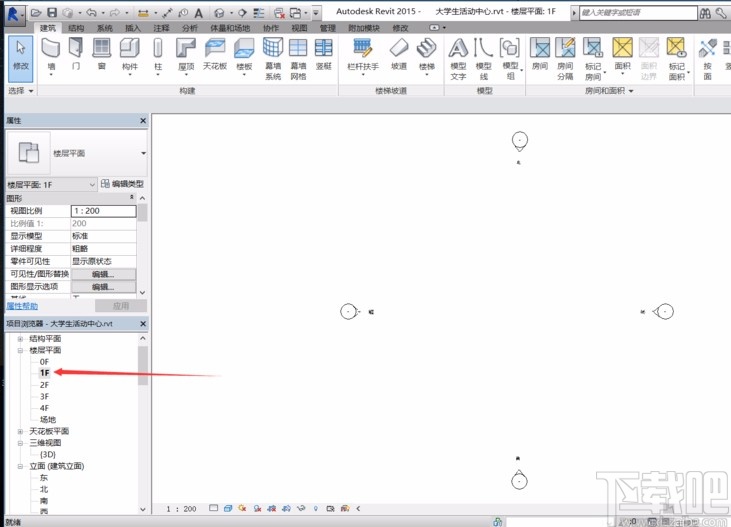Viewport: 731px width, 527px height.
Task: Switch to the 管理 ribbon tab
Action: (x=327, y=28)
